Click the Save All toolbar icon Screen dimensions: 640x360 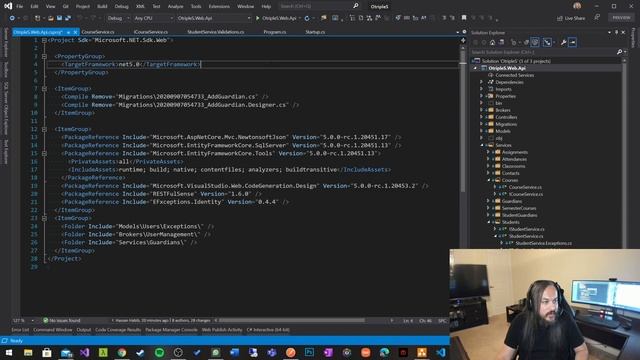point(68,18)
